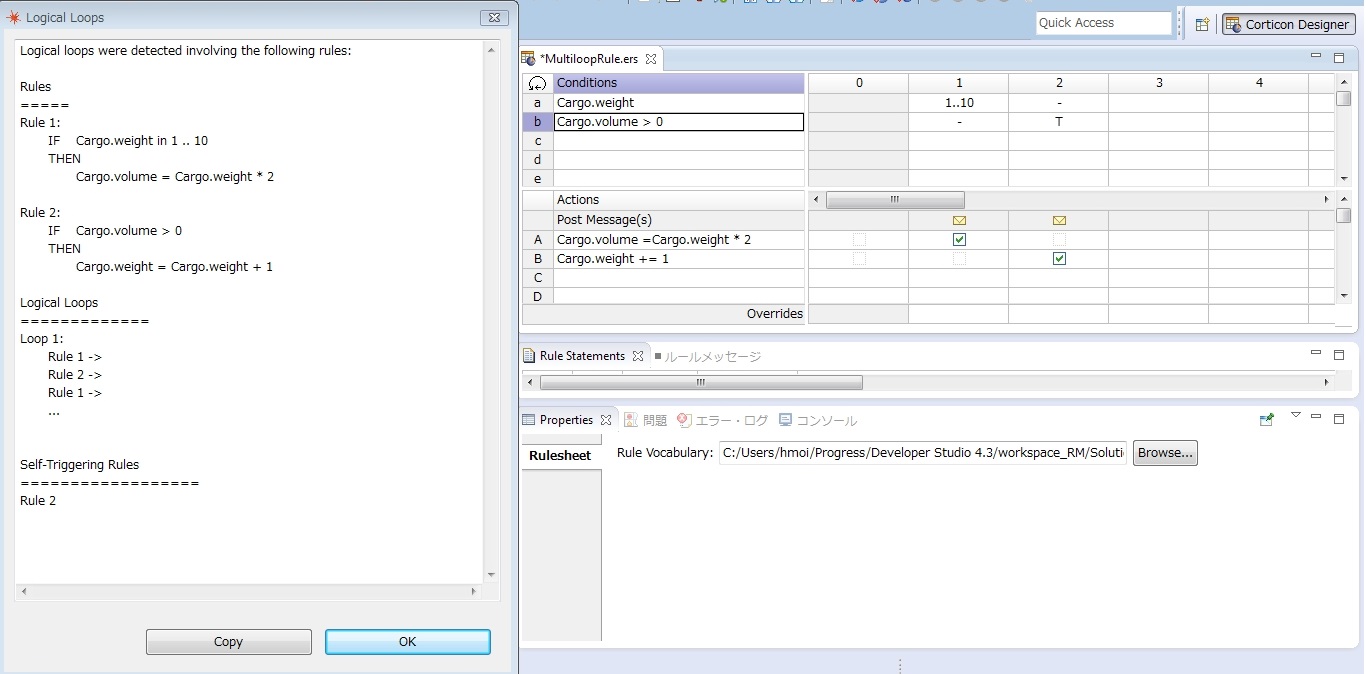Click the Quick Access search field
The image size is (1366, 674).
1103,23
